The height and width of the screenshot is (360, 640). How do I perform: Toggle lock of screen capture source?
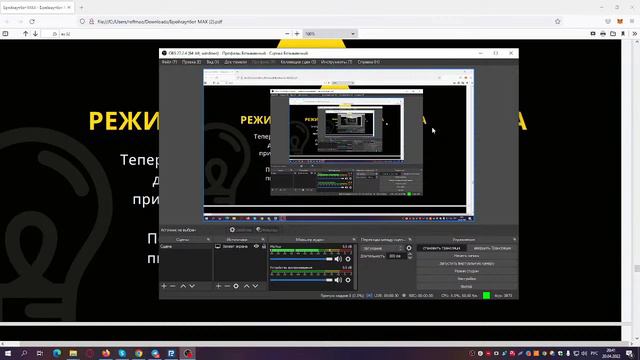pos(264,246)
